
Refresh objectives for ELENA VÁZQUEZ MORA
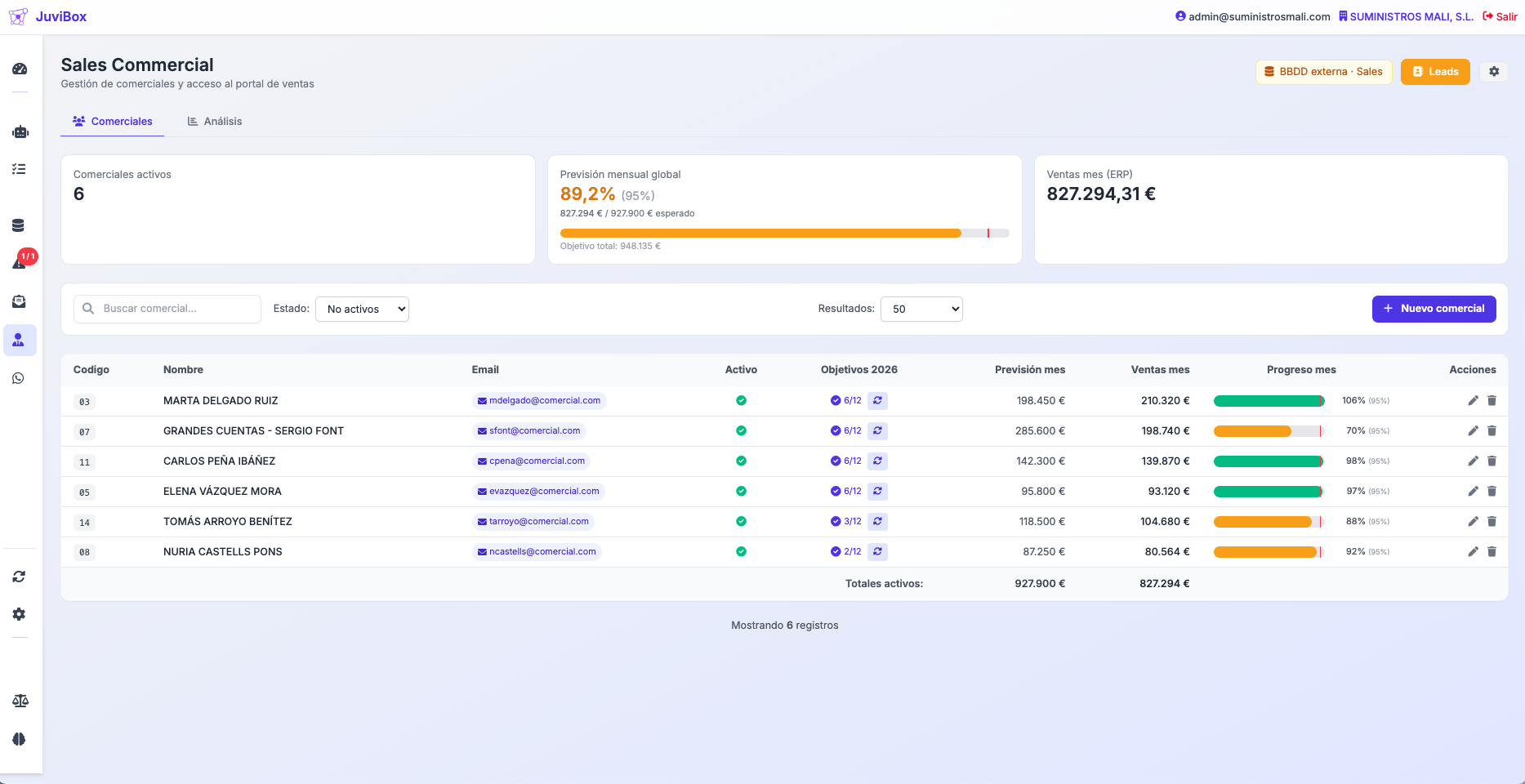point(877,492)
